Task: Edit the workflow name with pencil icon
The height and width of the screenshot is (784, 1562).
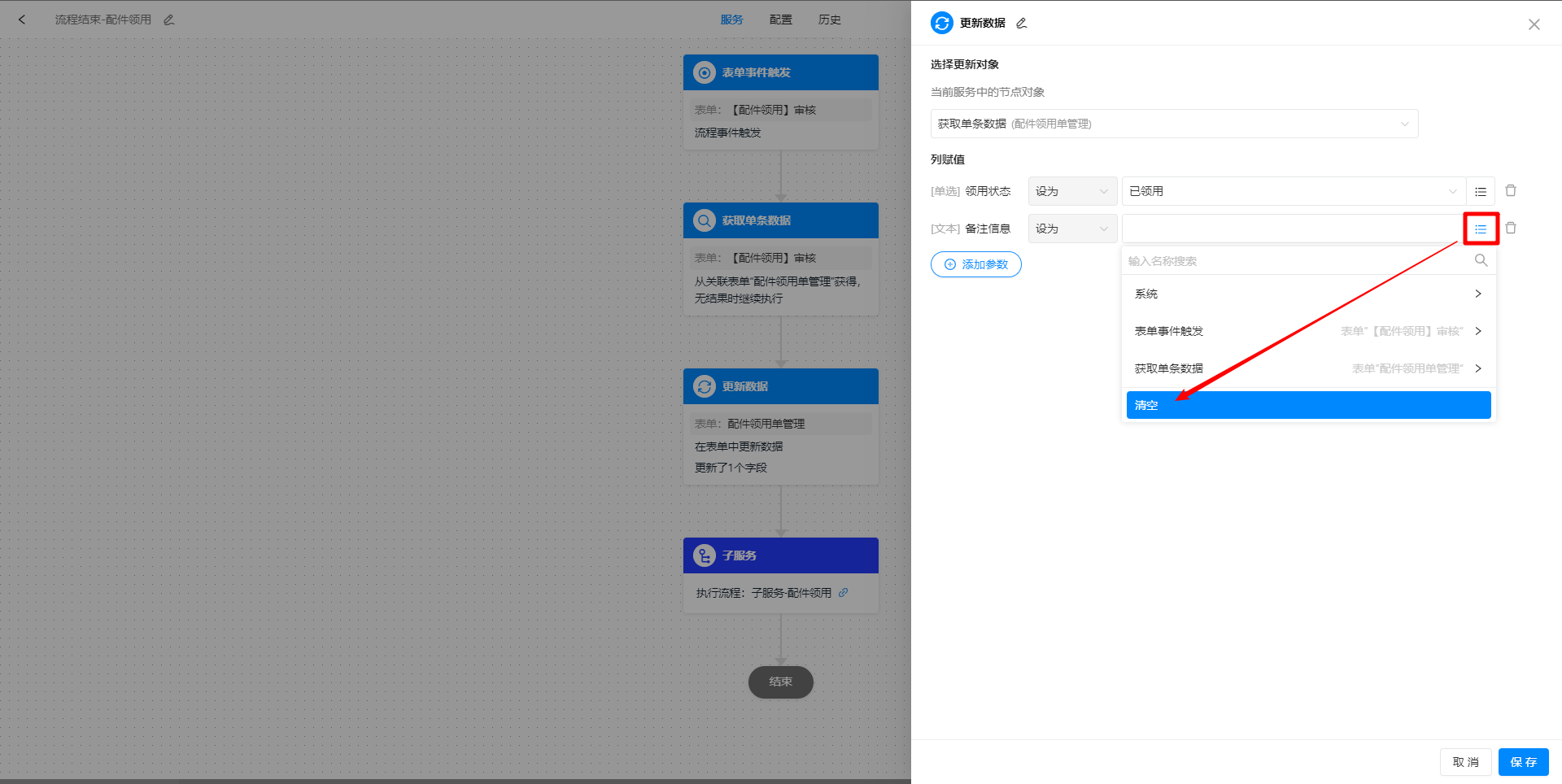Action: click(x=169, y=20)
